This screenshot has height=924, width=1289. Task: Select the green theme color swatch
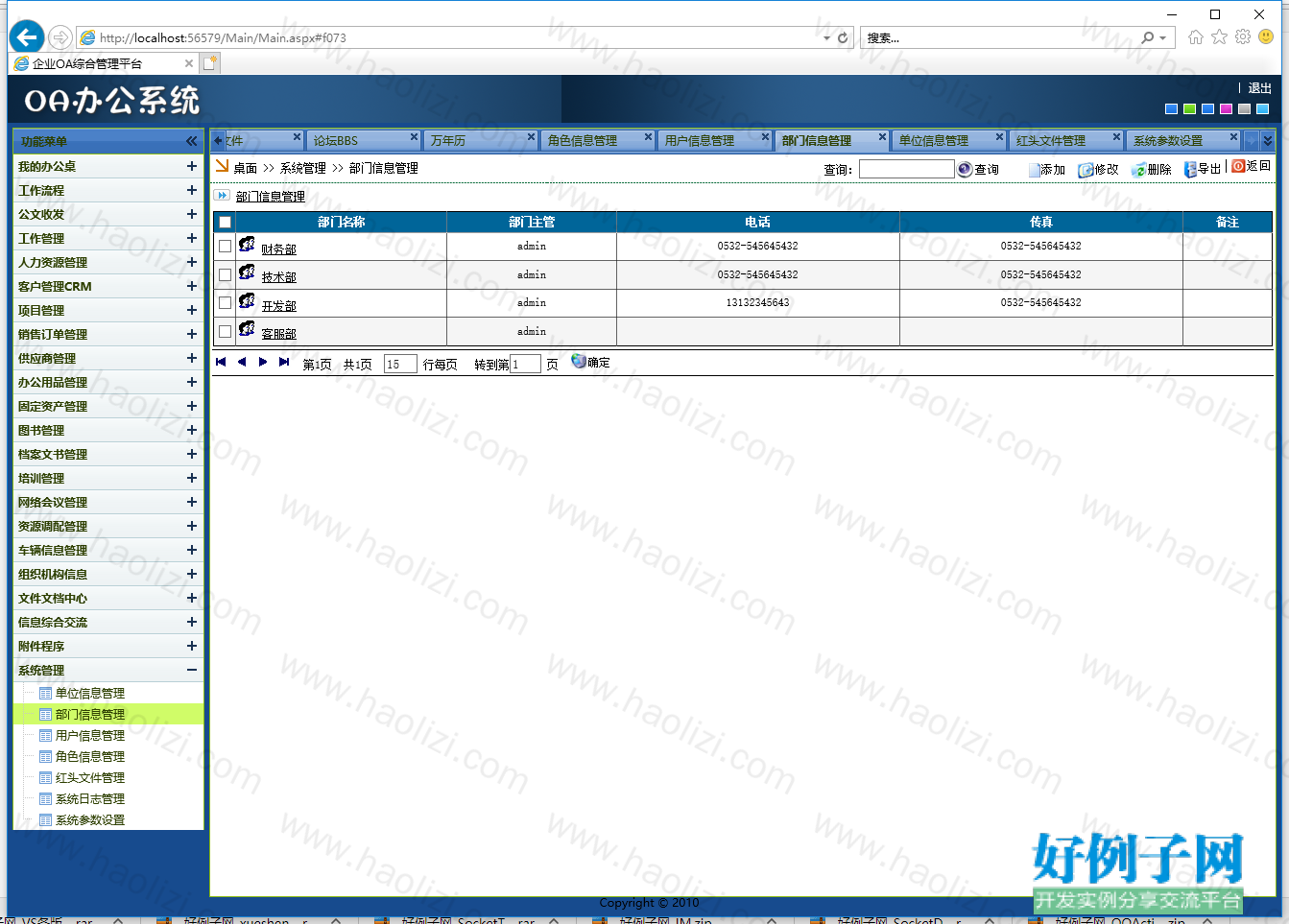tap(1189, 109)
